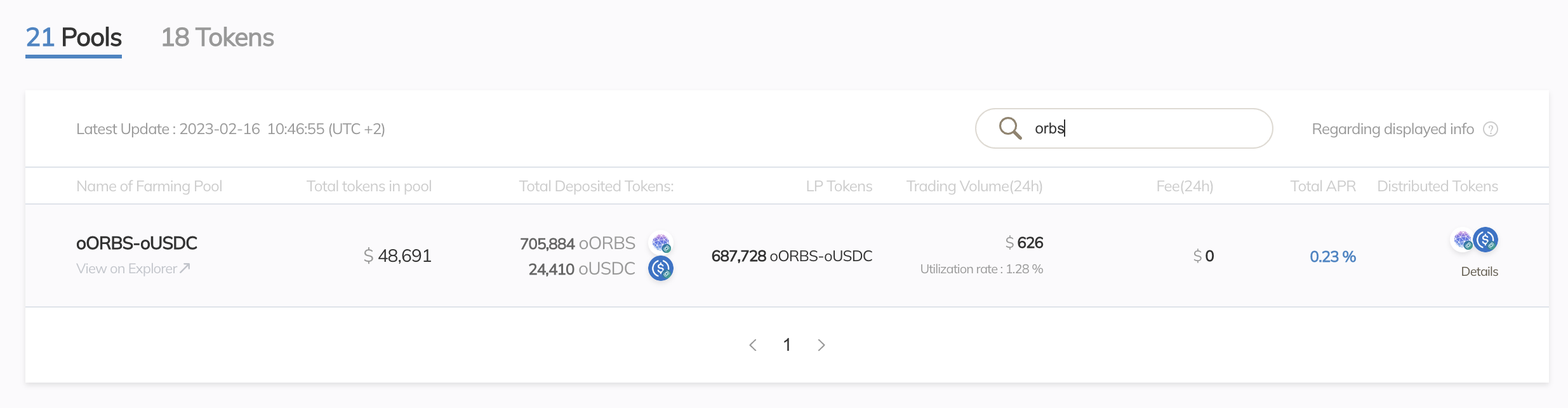Viewport: 1568px width, 408px height.
Task: Focus the pool search field containing orbs
Action: [x=1124, y=128]
